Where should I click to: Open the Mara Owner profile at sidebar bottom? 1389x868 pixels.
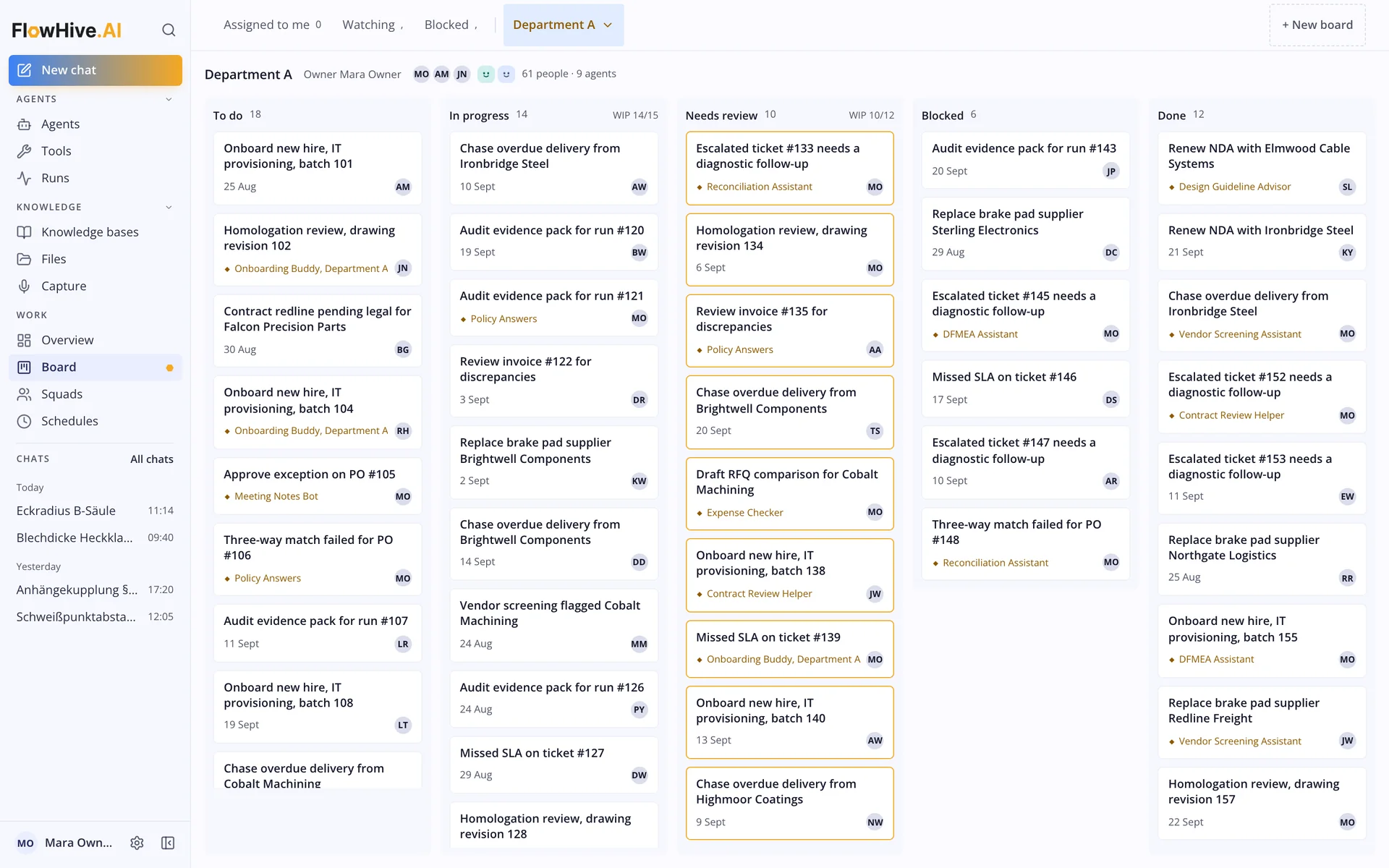coord(65,843)
